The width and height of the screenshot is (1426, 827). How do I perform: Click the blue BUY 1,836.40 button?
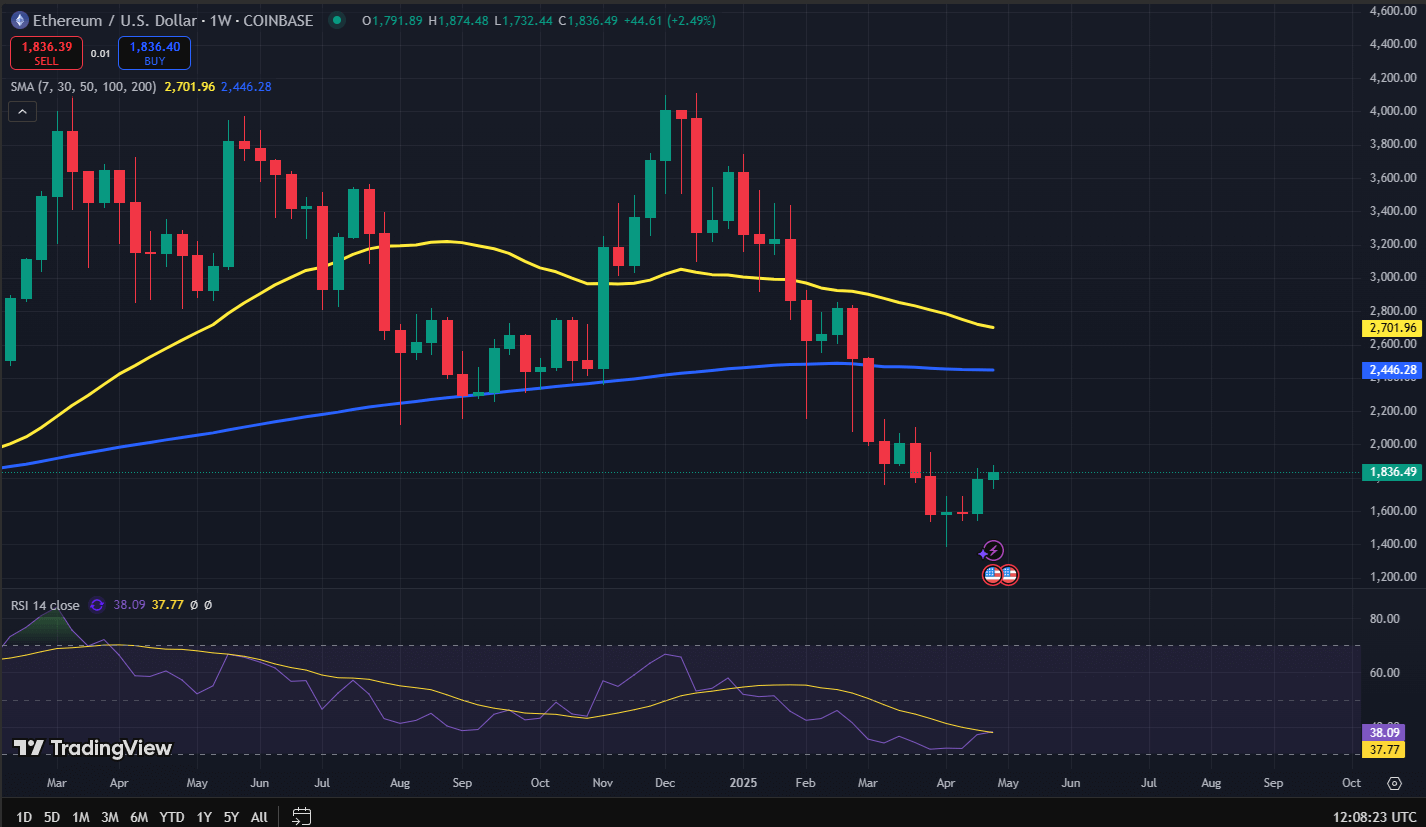click(x=154, y=52)
